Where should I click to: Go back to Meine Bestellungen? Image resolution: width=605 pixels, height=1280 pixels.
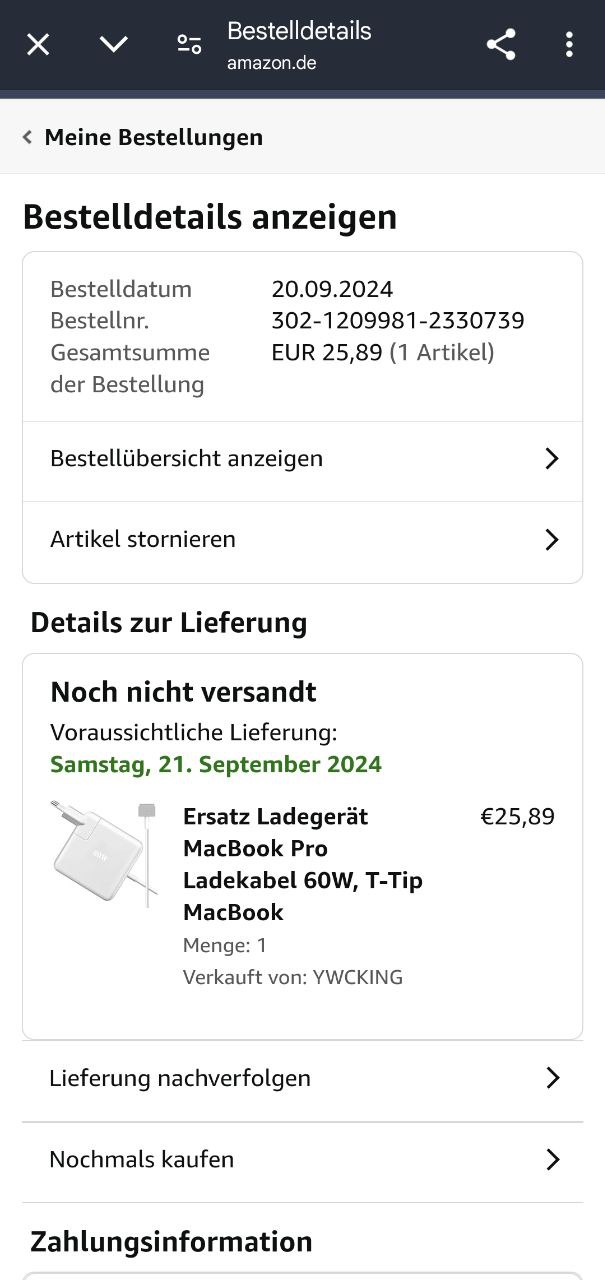(x=153, y=137)
